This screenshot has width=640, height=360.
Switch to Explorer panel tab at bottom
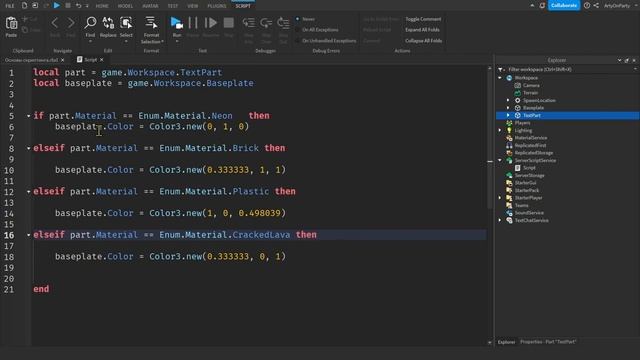(x=507, y=342)
